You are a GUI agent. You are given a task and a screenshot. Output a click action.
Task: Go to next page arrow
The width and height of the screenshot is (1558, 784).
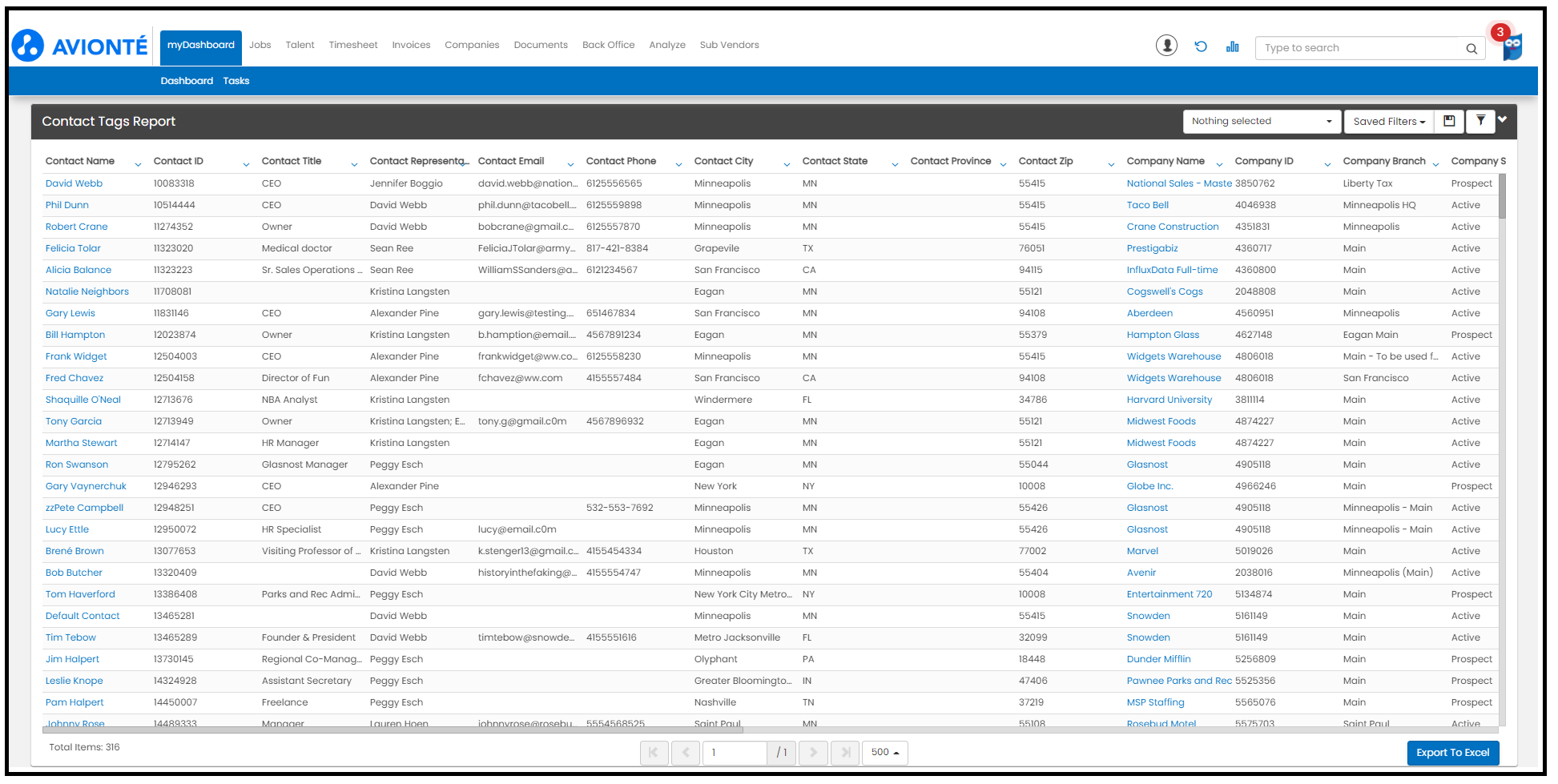point(813,752)
